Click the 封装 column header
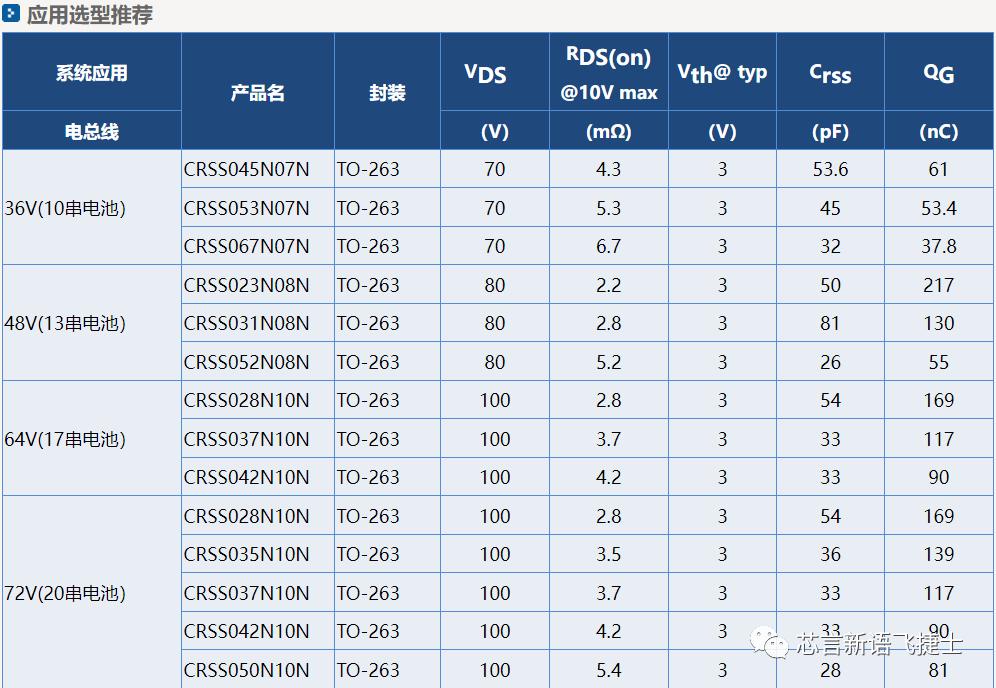Screen dimensions: 996x688 click(x=387, y=92)
